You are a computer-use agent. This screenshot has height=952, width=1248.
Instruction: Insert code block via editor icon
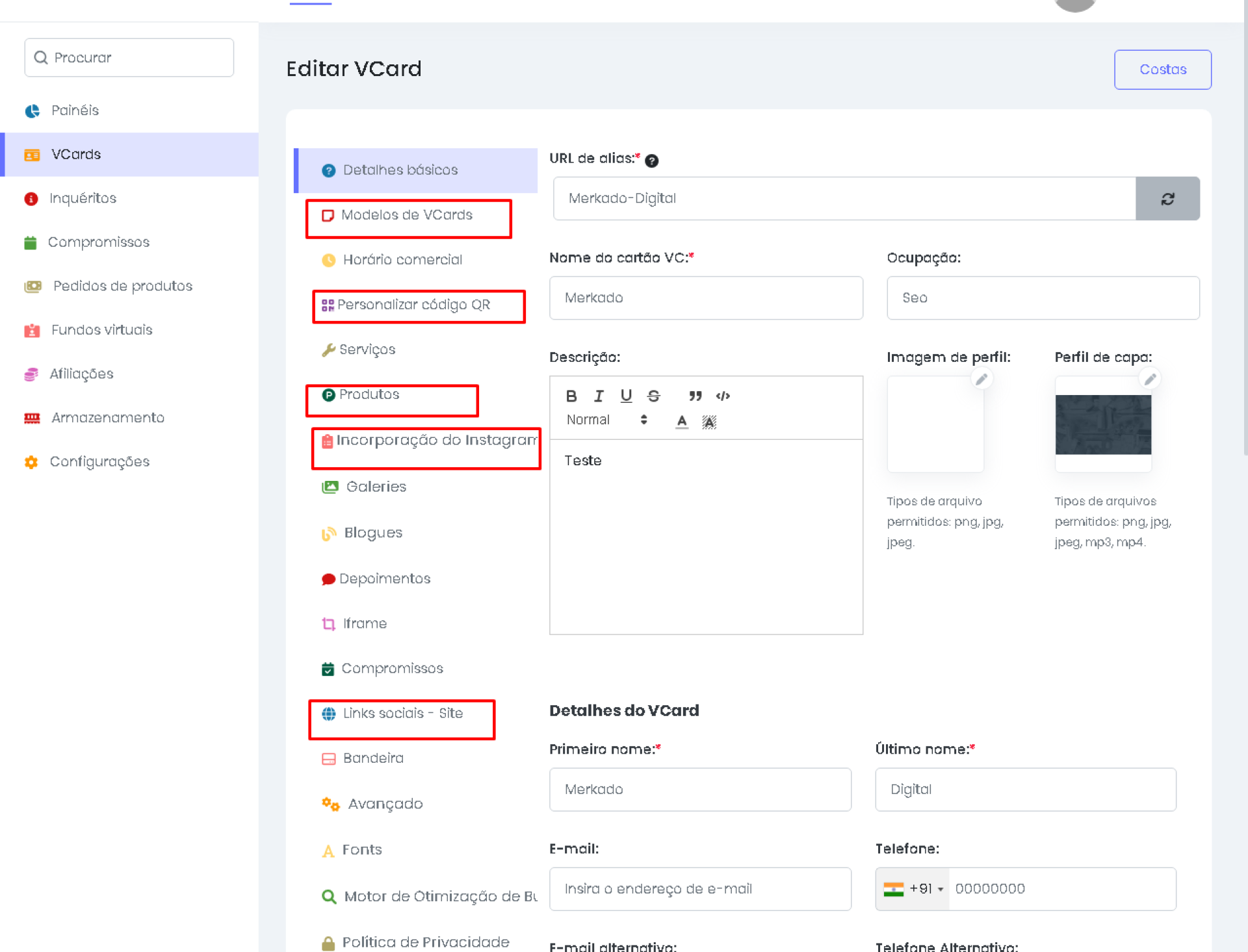pos(723,396)
